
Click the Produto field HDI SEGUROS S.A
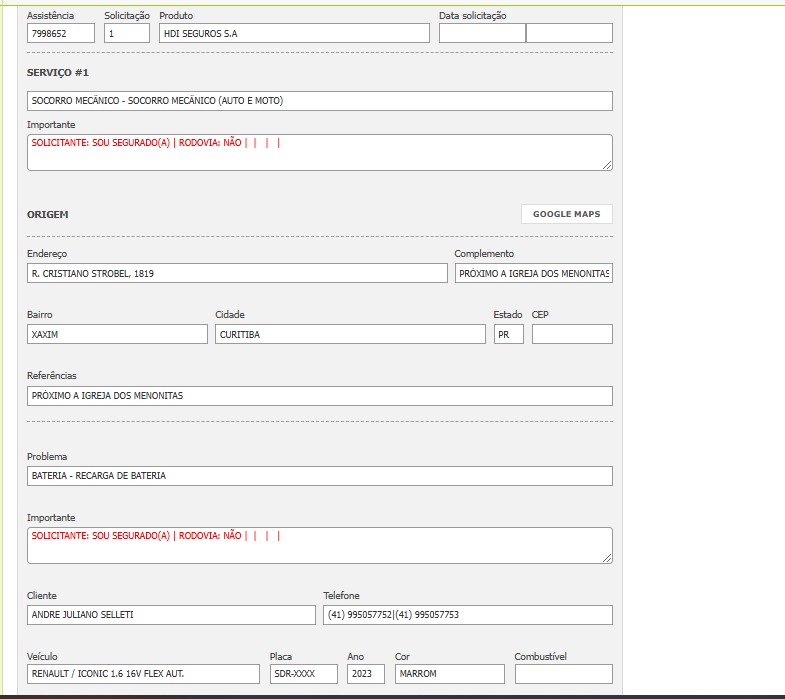[294, 33]
